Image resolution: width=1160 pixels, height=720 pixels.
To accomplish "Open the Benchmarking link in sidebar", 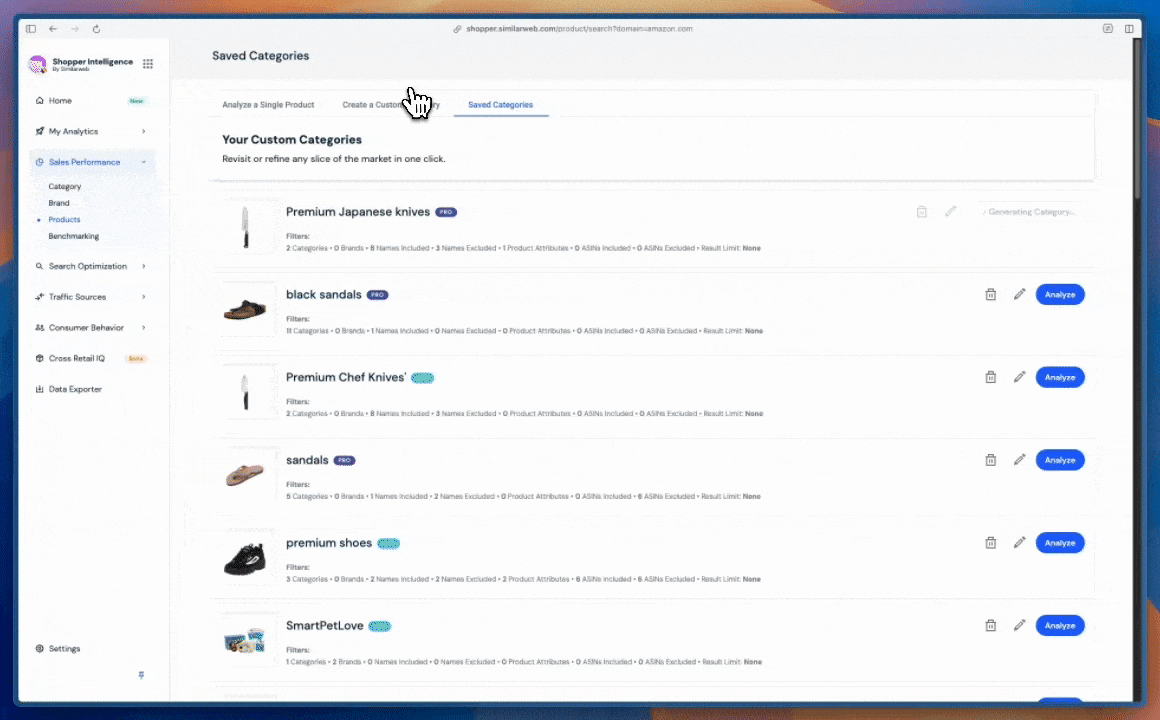I will click(74, 236).
